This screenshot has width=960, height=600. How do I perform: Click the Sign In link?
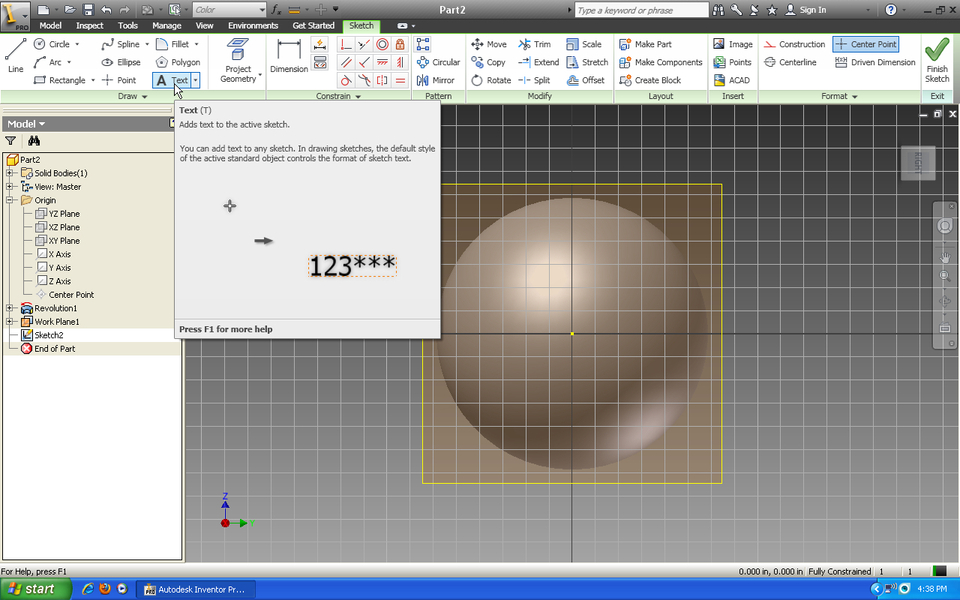pyautogui.click(x=805, y=9)
